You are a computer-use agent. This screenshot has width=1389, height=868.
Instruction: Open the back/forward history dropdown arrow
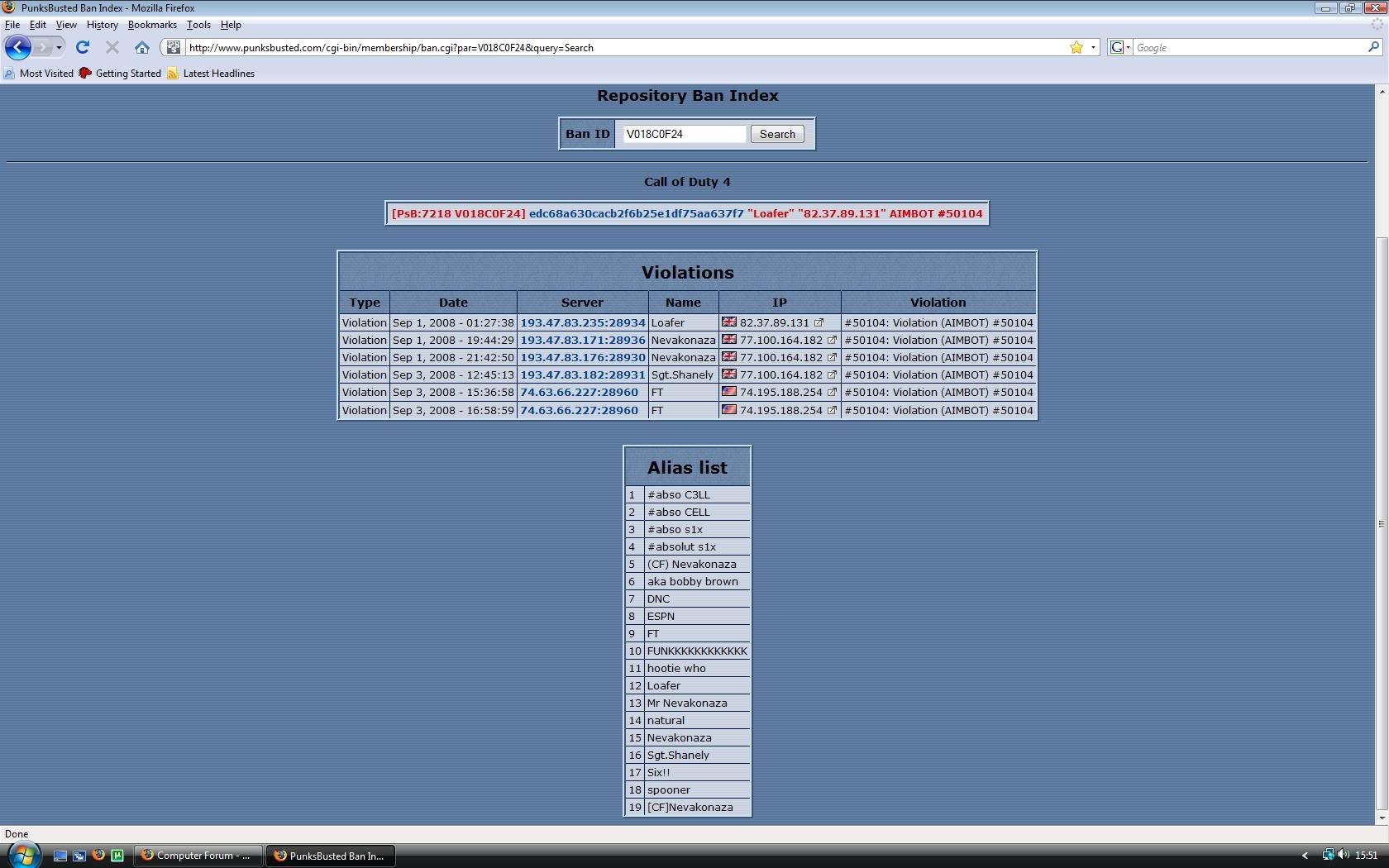click(x=59, y=47)
